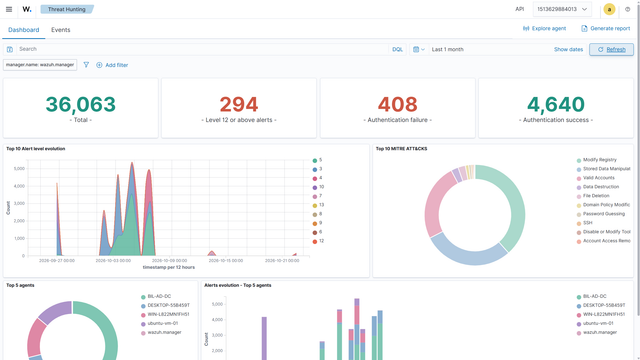
Task: Click Explore agent
Action: (x=544, y=29)
